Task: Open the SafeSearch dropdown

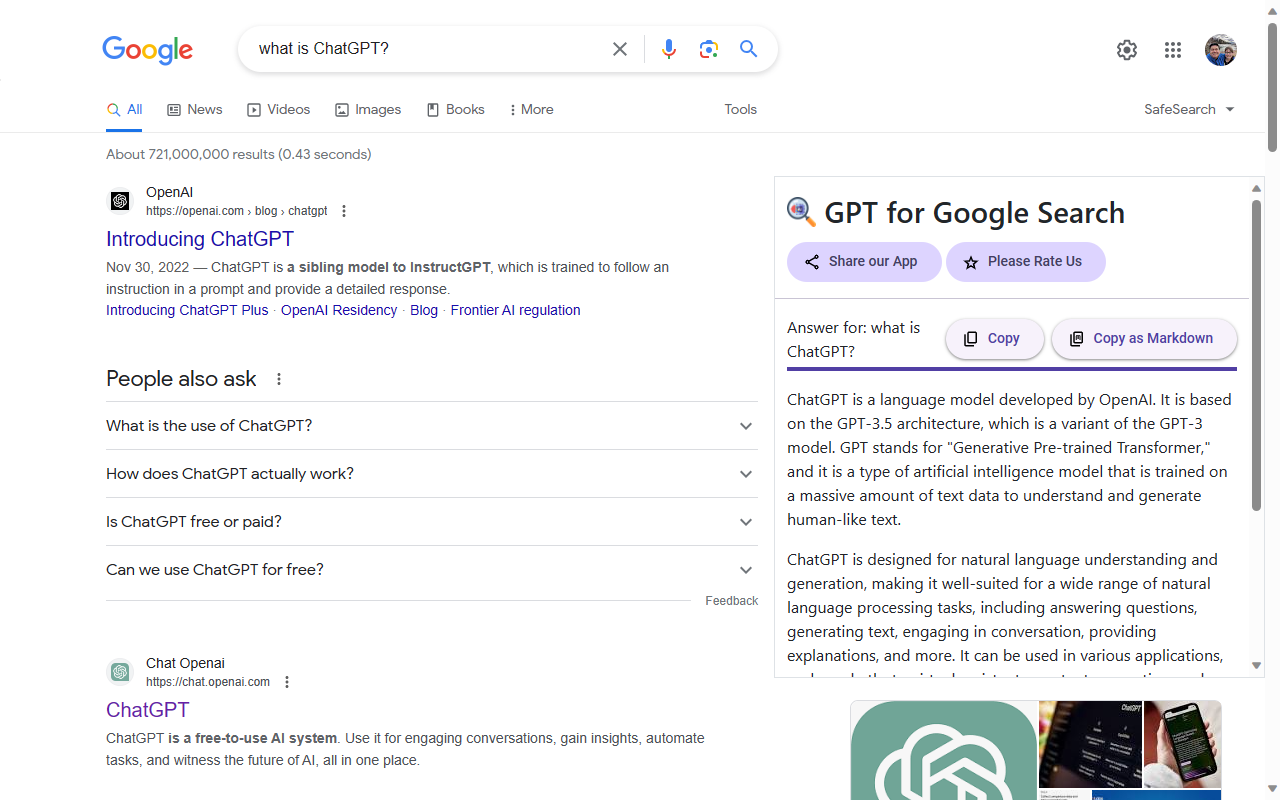Action: click(1189, 109)
